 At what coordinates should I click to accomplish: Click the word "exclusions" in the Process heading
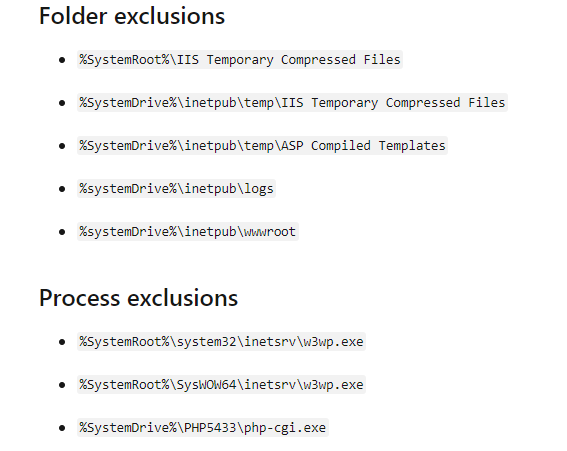[183, 298]
